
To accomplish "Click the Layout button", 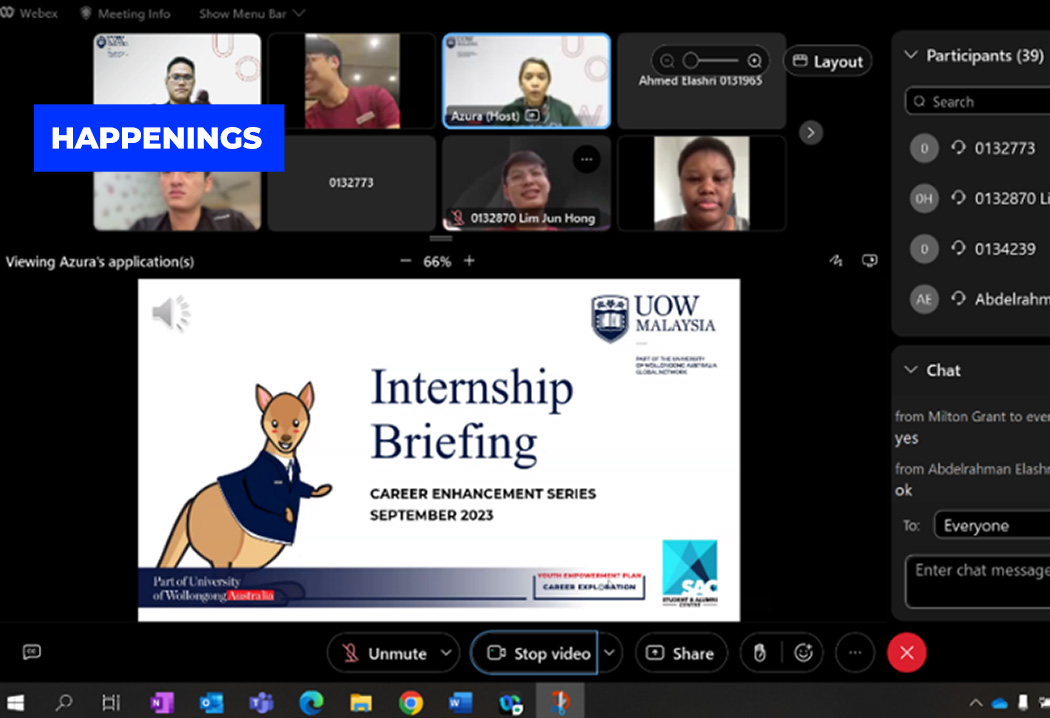I will 827,61.
